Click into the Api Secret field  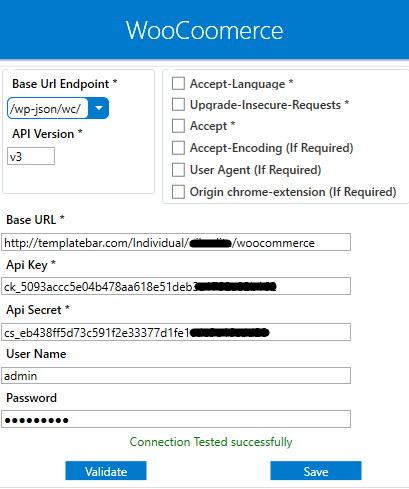(176, 332)
